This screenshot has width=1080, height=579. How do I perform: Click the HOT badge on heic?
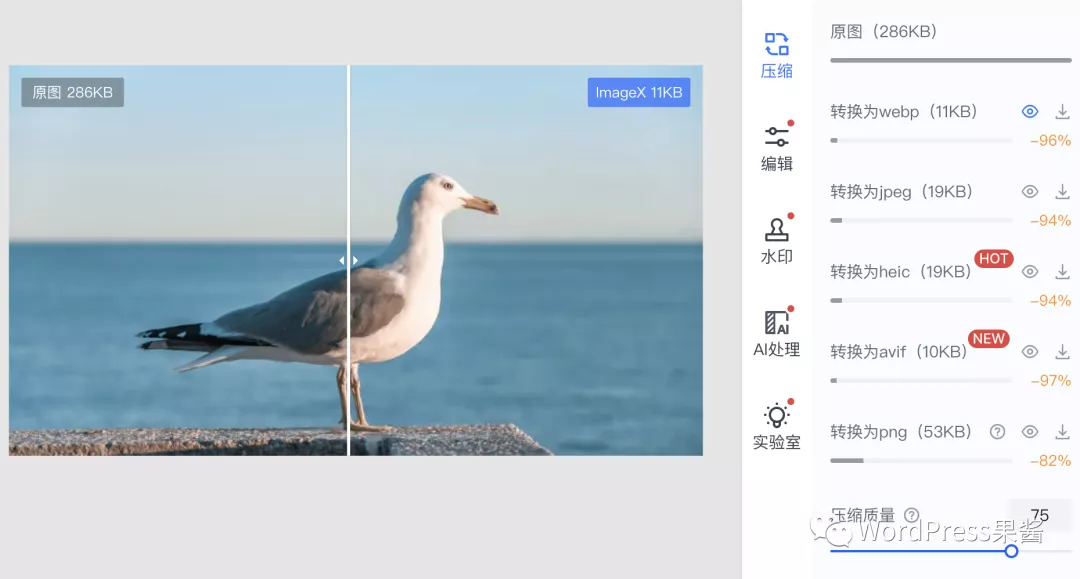[993, 259]
